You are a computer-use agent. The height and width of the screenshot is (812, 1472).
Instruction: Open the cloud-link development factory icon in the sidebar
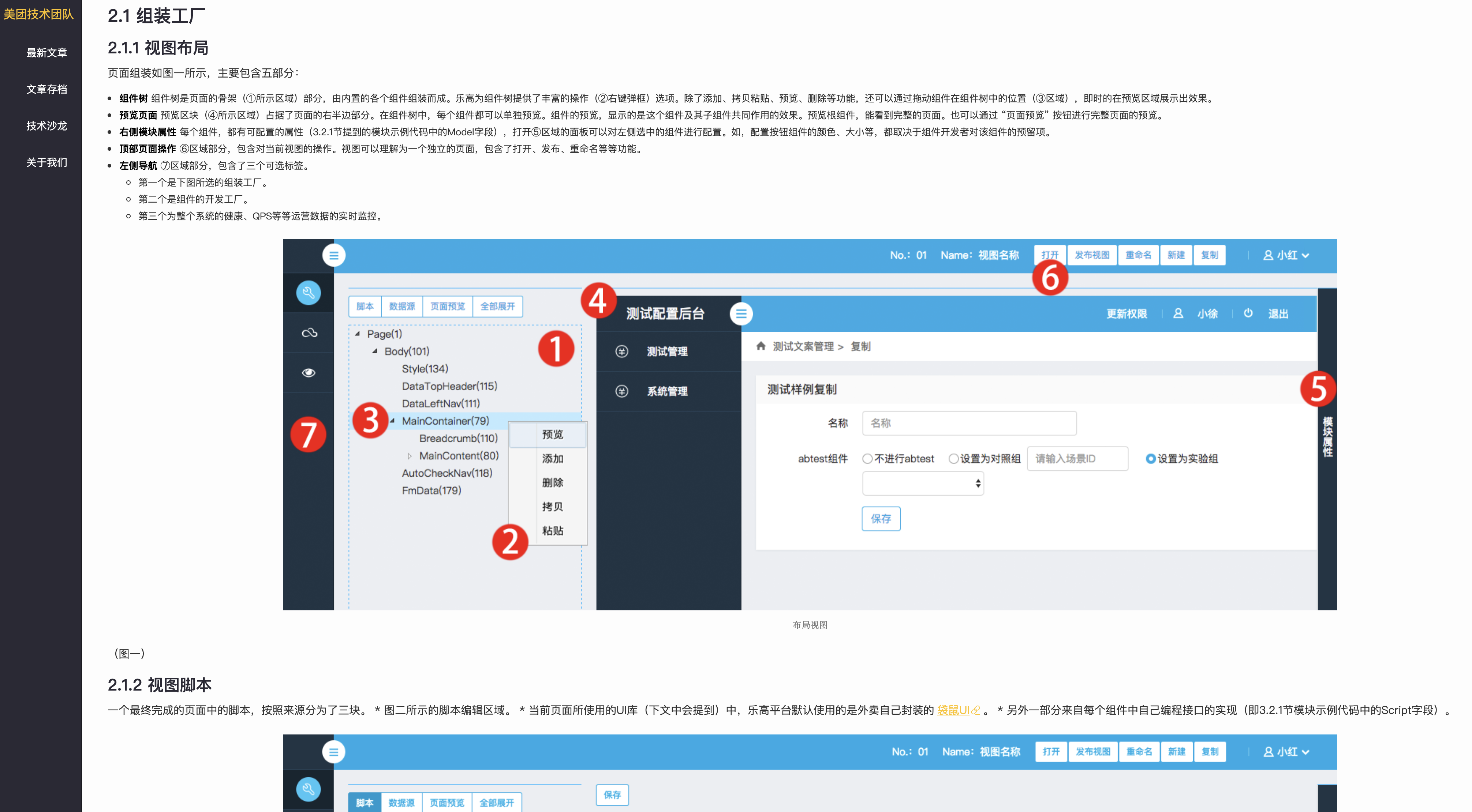(x=309, y=332)
